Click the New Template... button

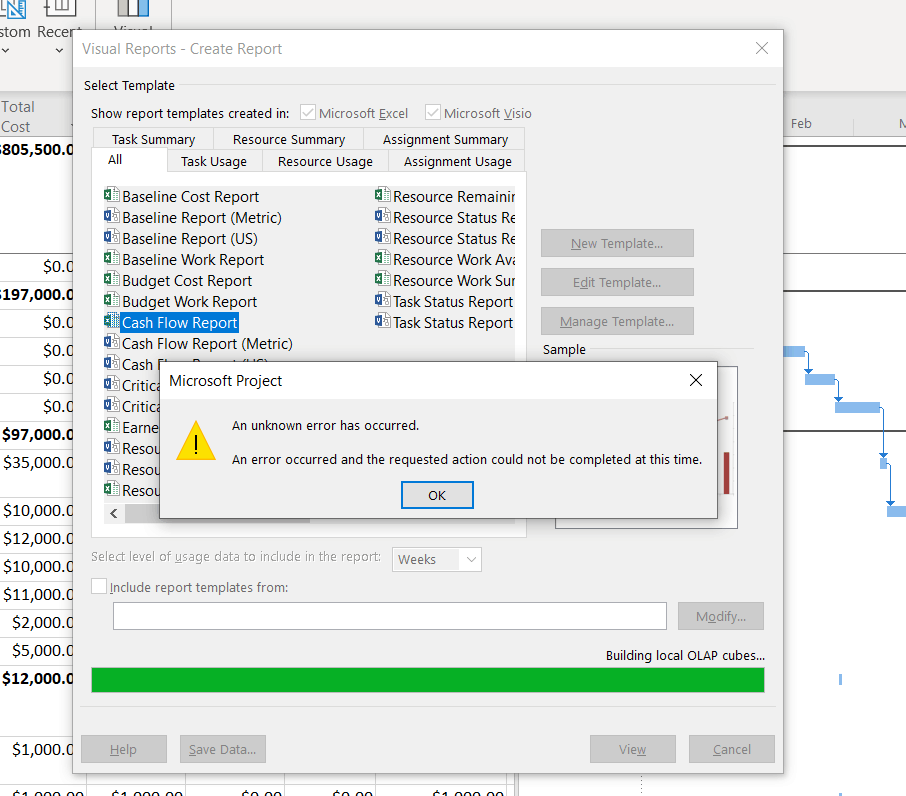click(617, 243)
